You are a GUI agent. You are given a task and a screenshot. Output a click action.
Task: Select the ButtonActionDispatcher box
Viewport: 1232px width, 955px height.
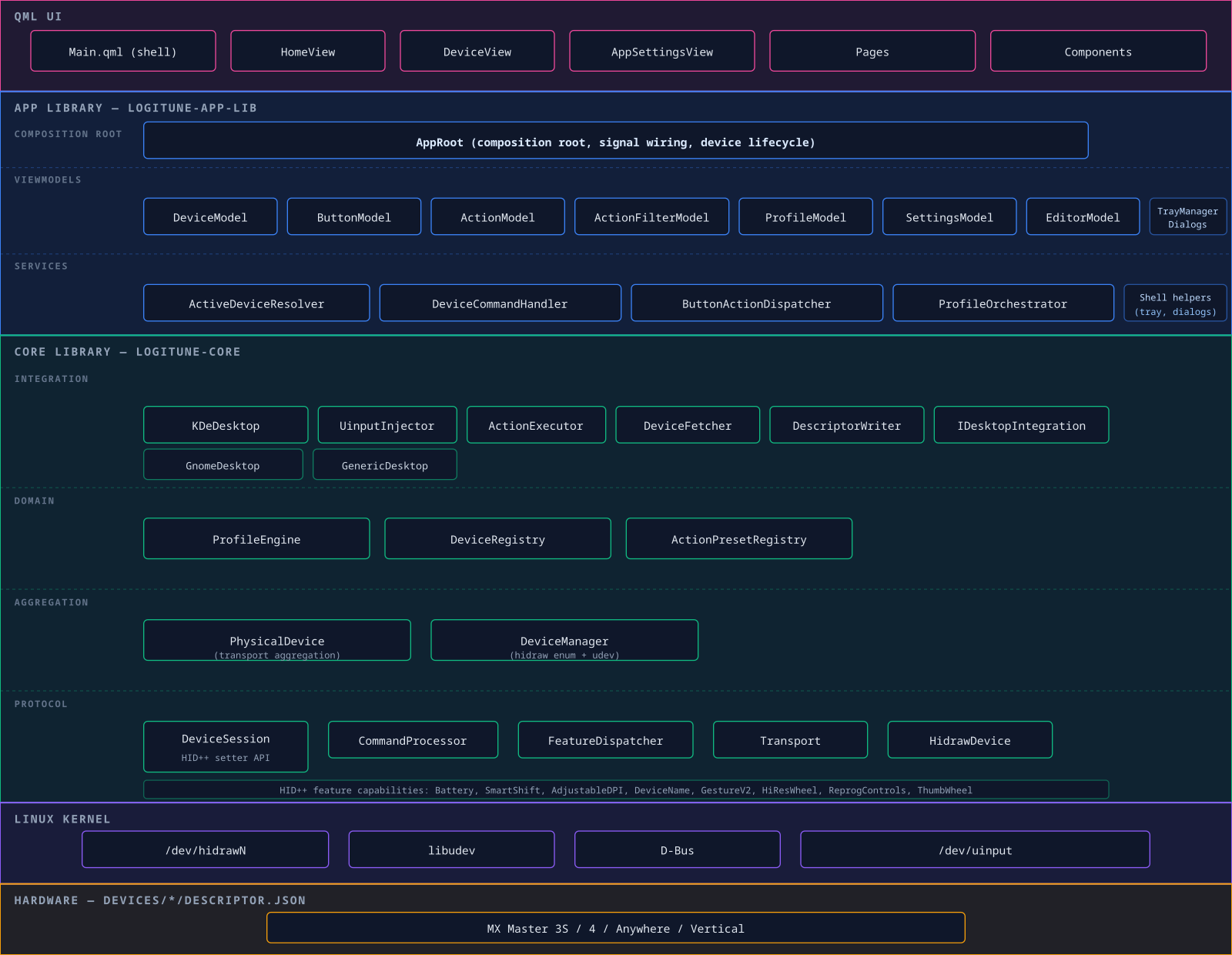[x=757, y=303]
